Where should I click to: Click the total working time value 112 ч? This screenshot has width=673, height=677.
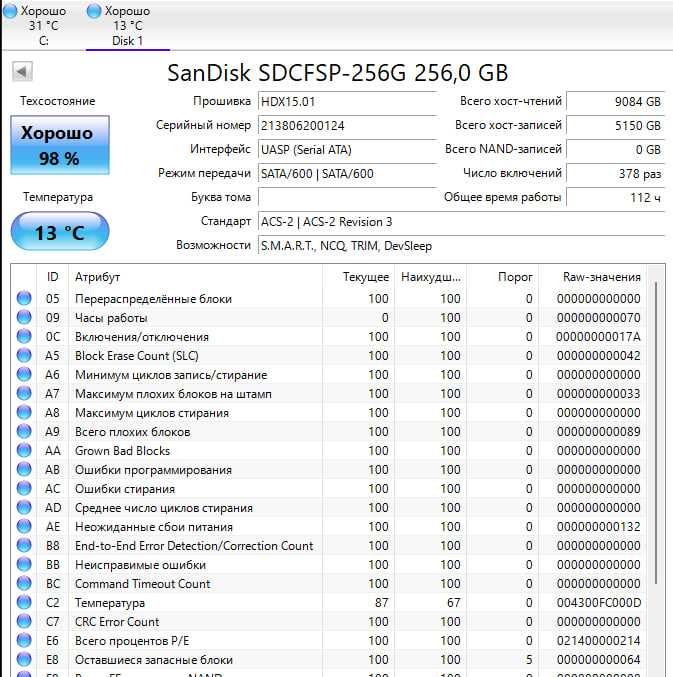pyautogui.click(x=615, y=198)
